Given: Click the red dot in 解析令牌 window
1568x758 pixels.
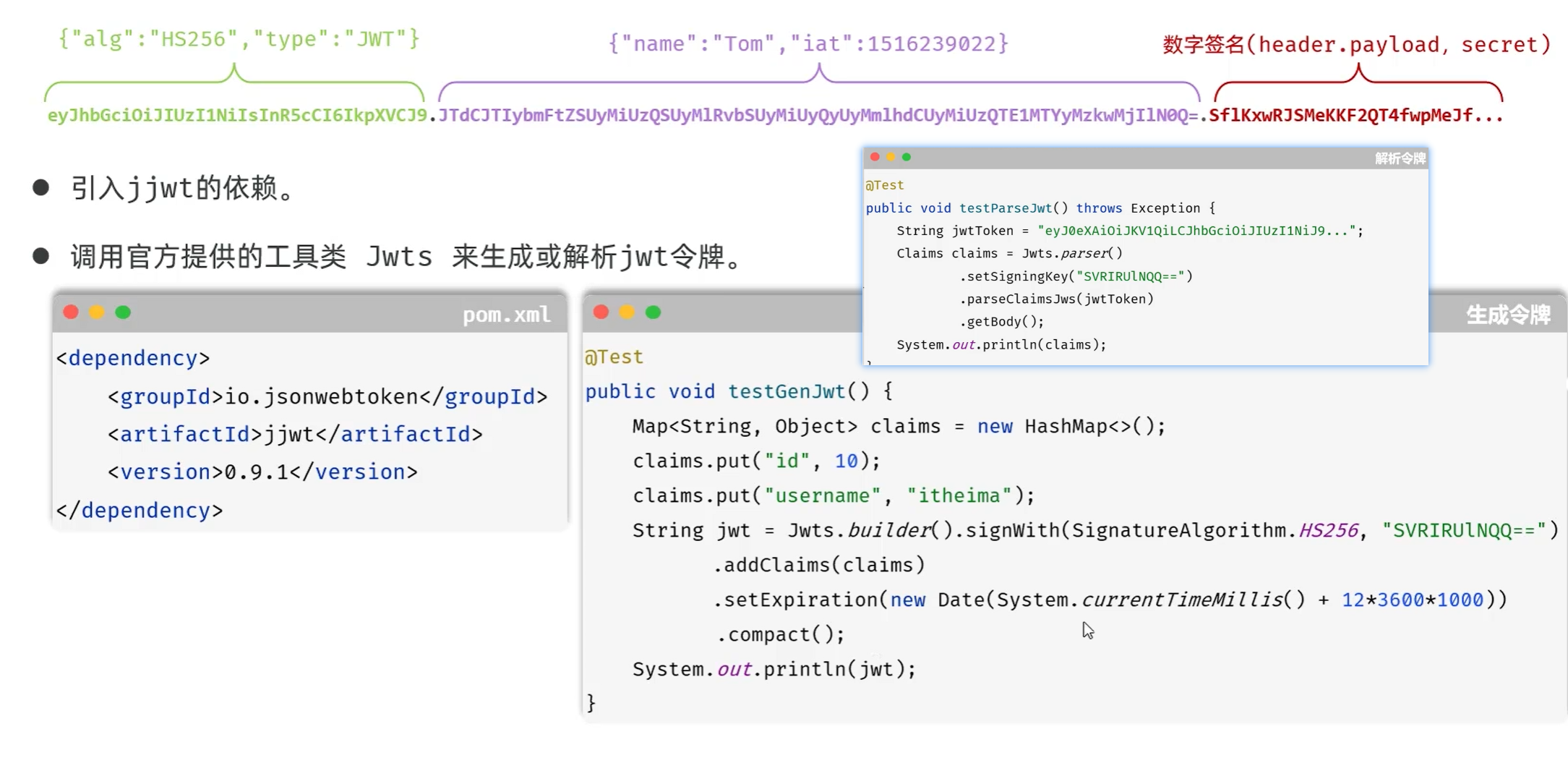Looking at the screenshot, I should point(875,157).
